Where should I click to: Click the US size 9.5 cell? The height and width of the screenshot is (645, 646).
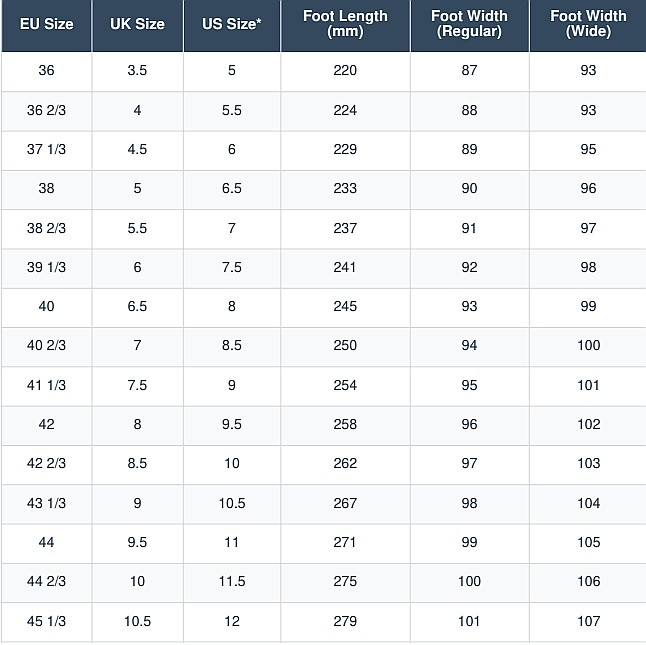point(232,425)
